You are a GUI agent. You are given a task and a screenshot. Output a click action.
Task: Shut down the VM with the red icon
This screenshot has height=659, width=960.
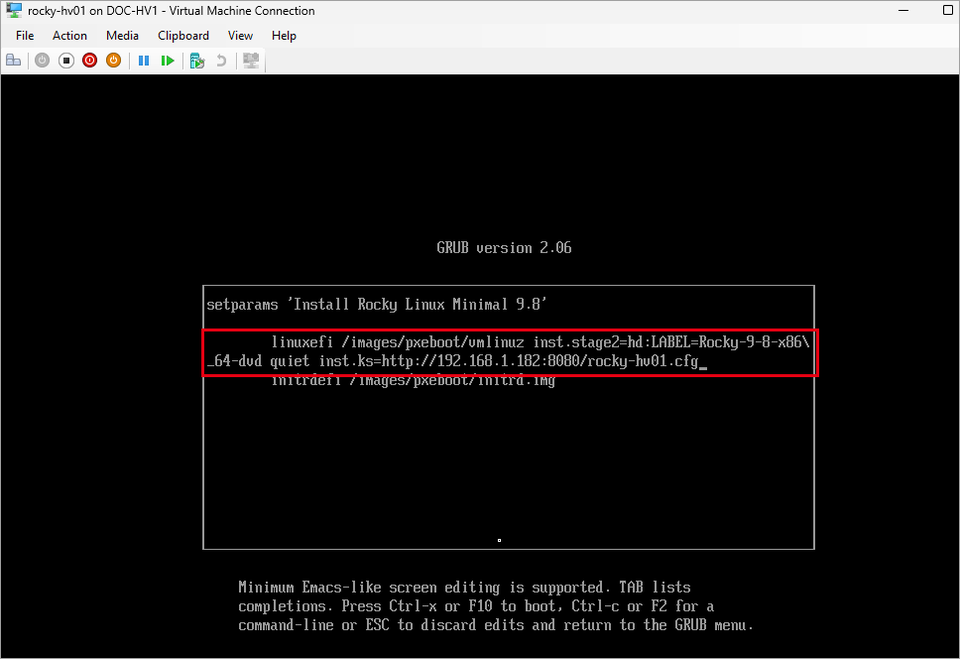click(x=90, y=60)
